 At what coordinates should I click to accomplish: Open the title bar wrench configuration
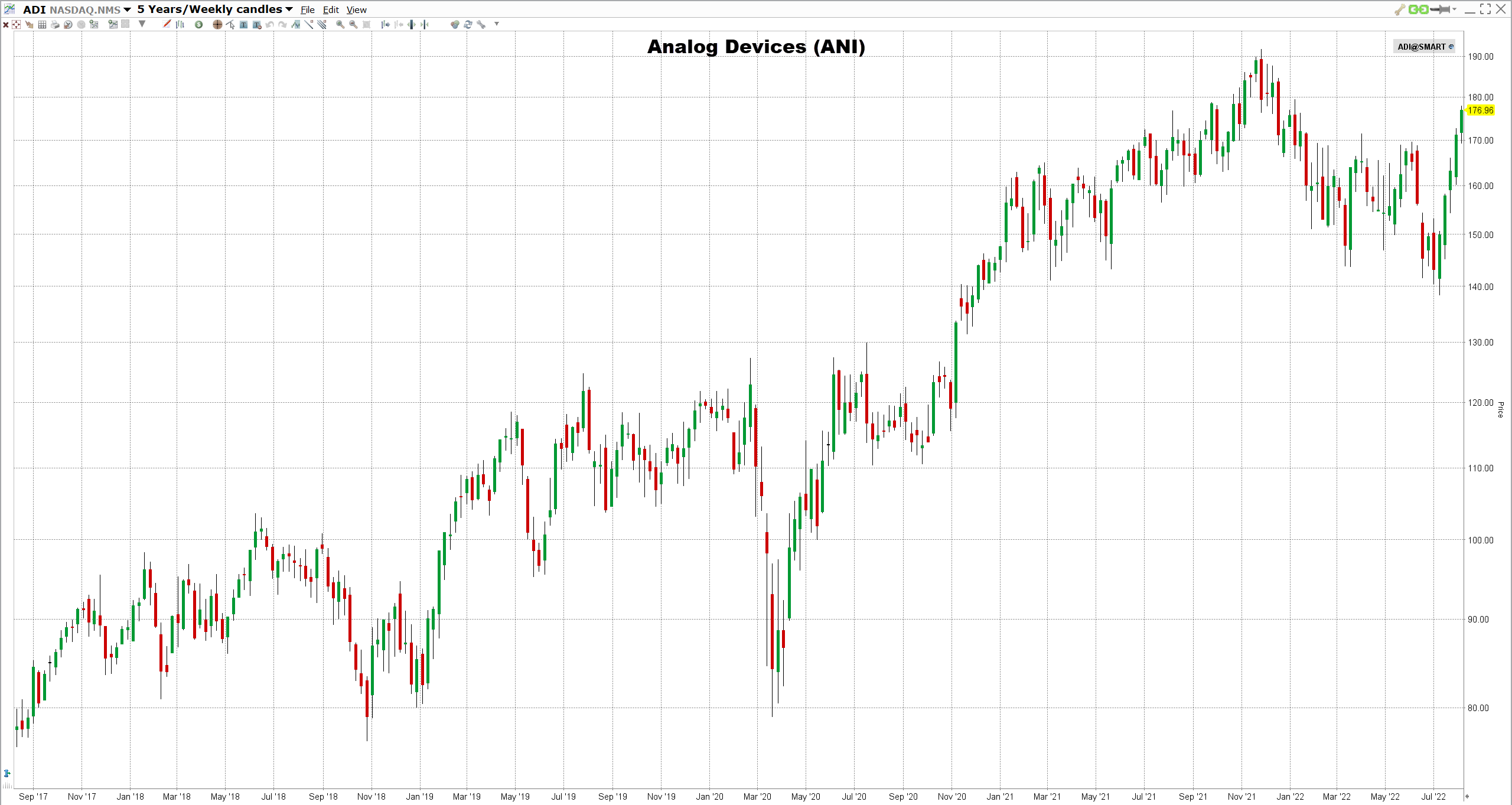[1400, 9]
